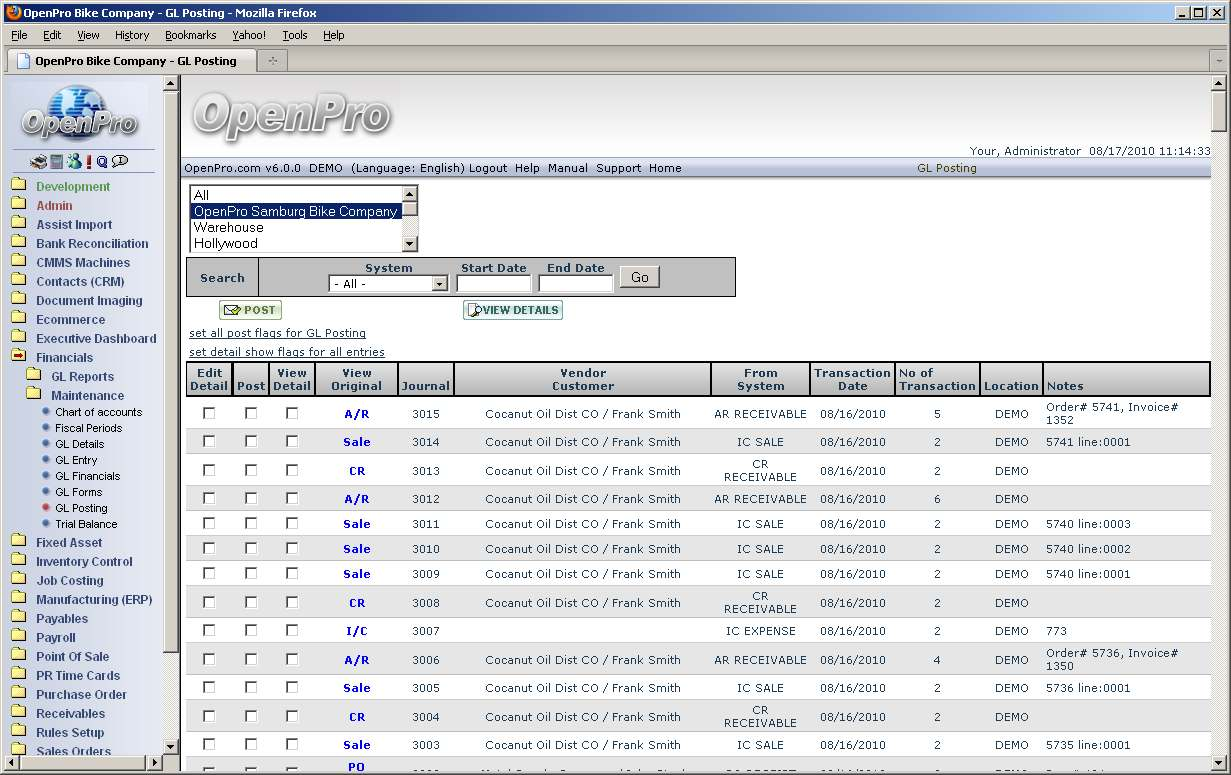Screen dimensions: 1231x775
Task: Click the printer icon in the sidebar
Action: [x=38, y=162]
